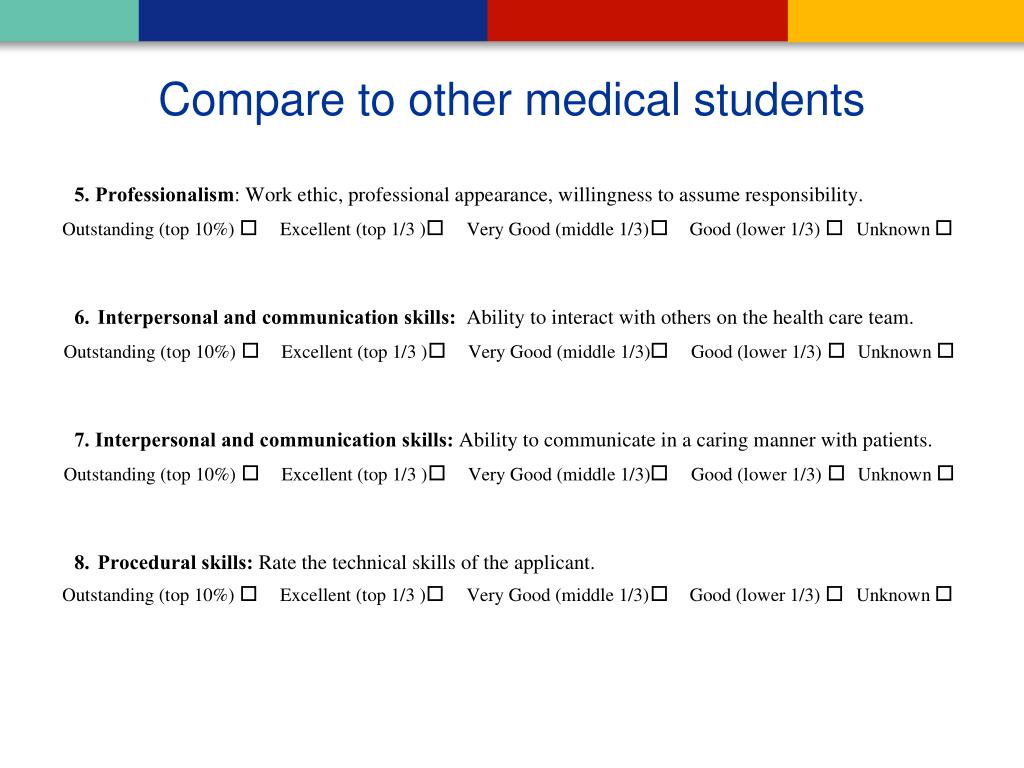Check Outstanding box under Professionalism
This screenshot has width=1024, height=768.
pyautogui.click(x=249, y=228)
